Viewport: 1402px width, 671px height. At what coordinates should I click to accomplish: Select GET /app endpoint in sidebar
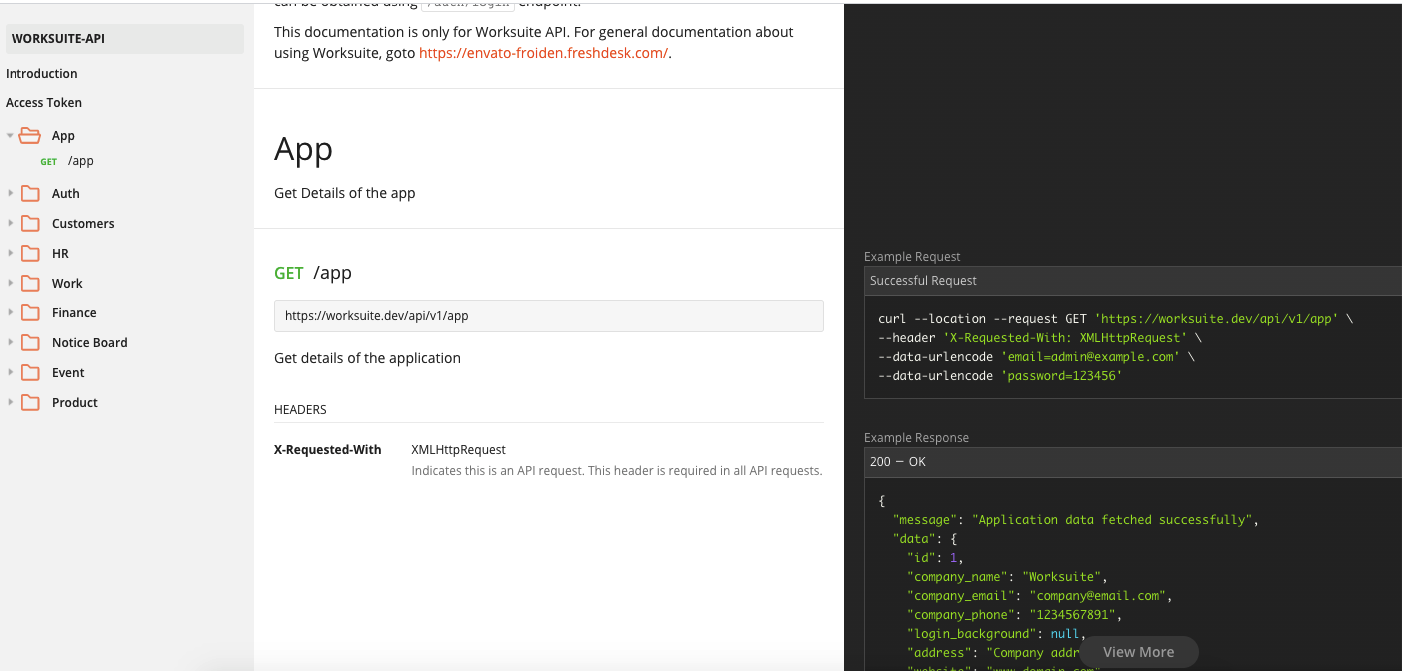click(80, 161)
